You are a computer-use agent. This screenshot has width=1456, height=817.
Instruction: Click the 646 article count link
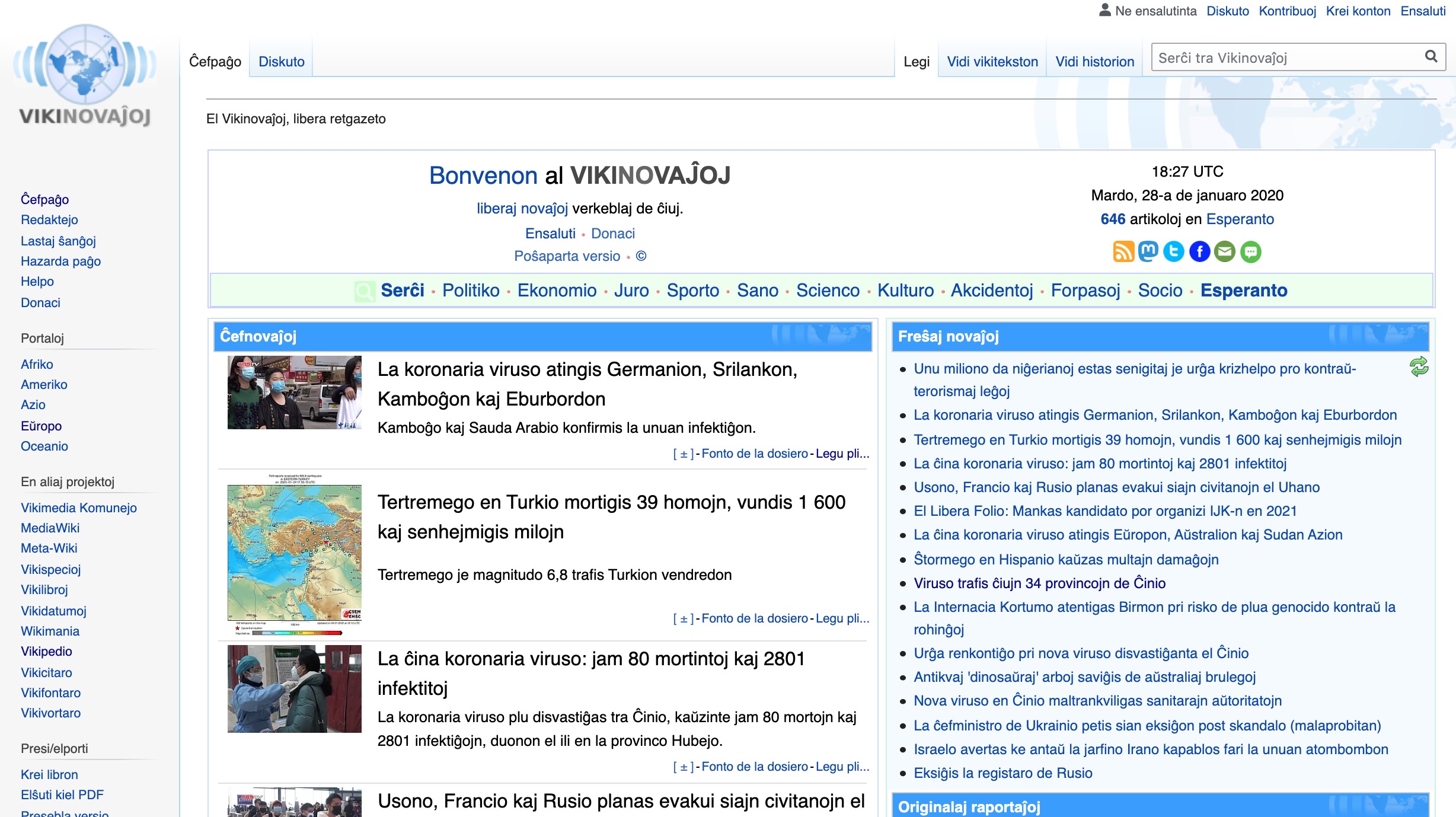point(1113,219)
